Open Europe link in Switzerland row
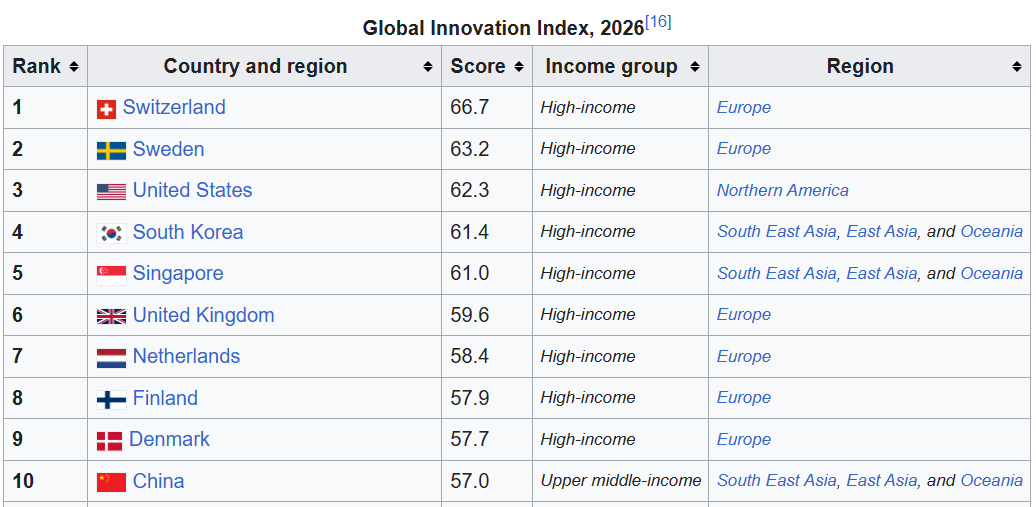 tap(743, 107)
